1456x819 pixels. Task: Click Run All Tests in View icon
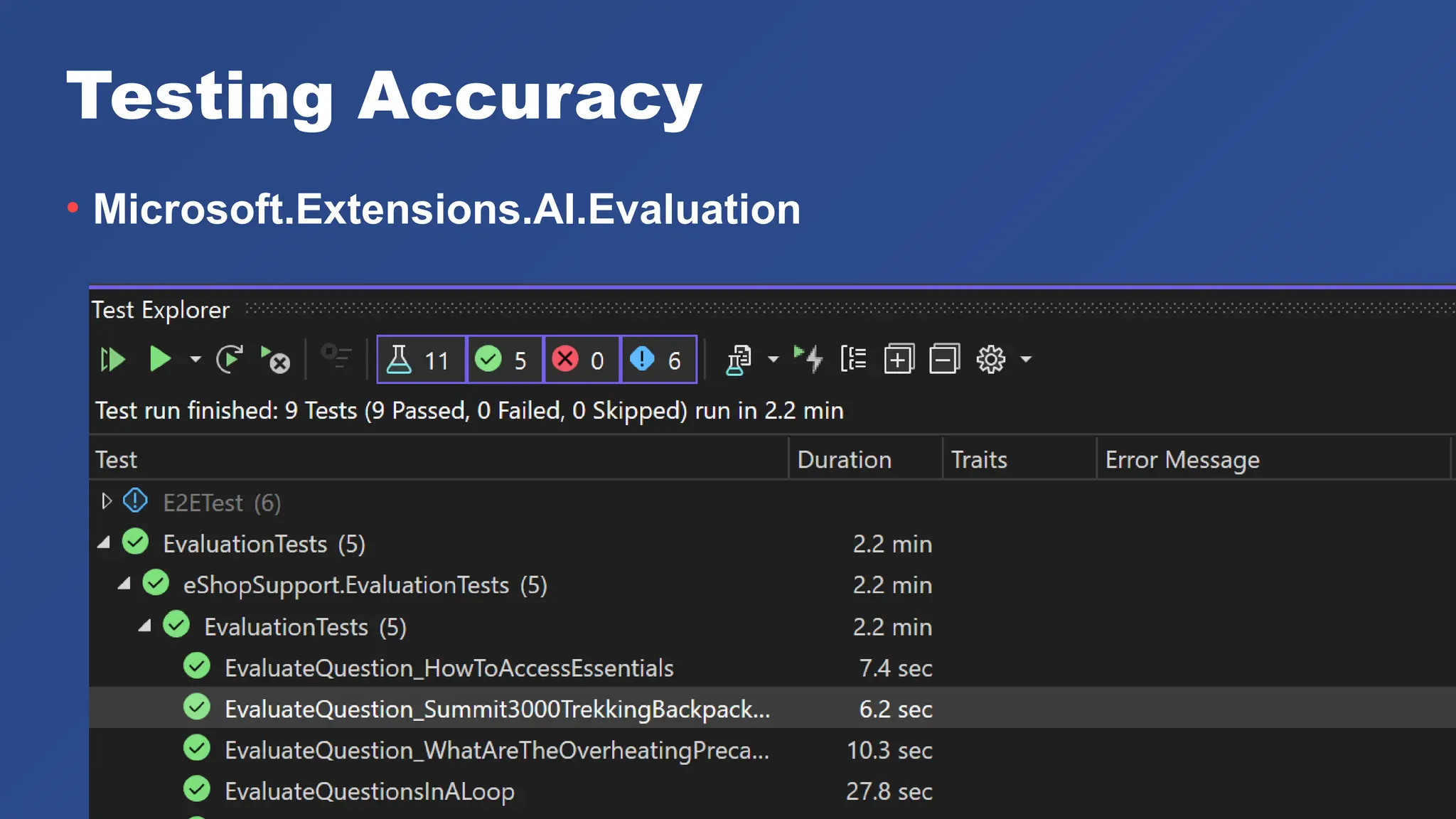(x=113, y=360)
